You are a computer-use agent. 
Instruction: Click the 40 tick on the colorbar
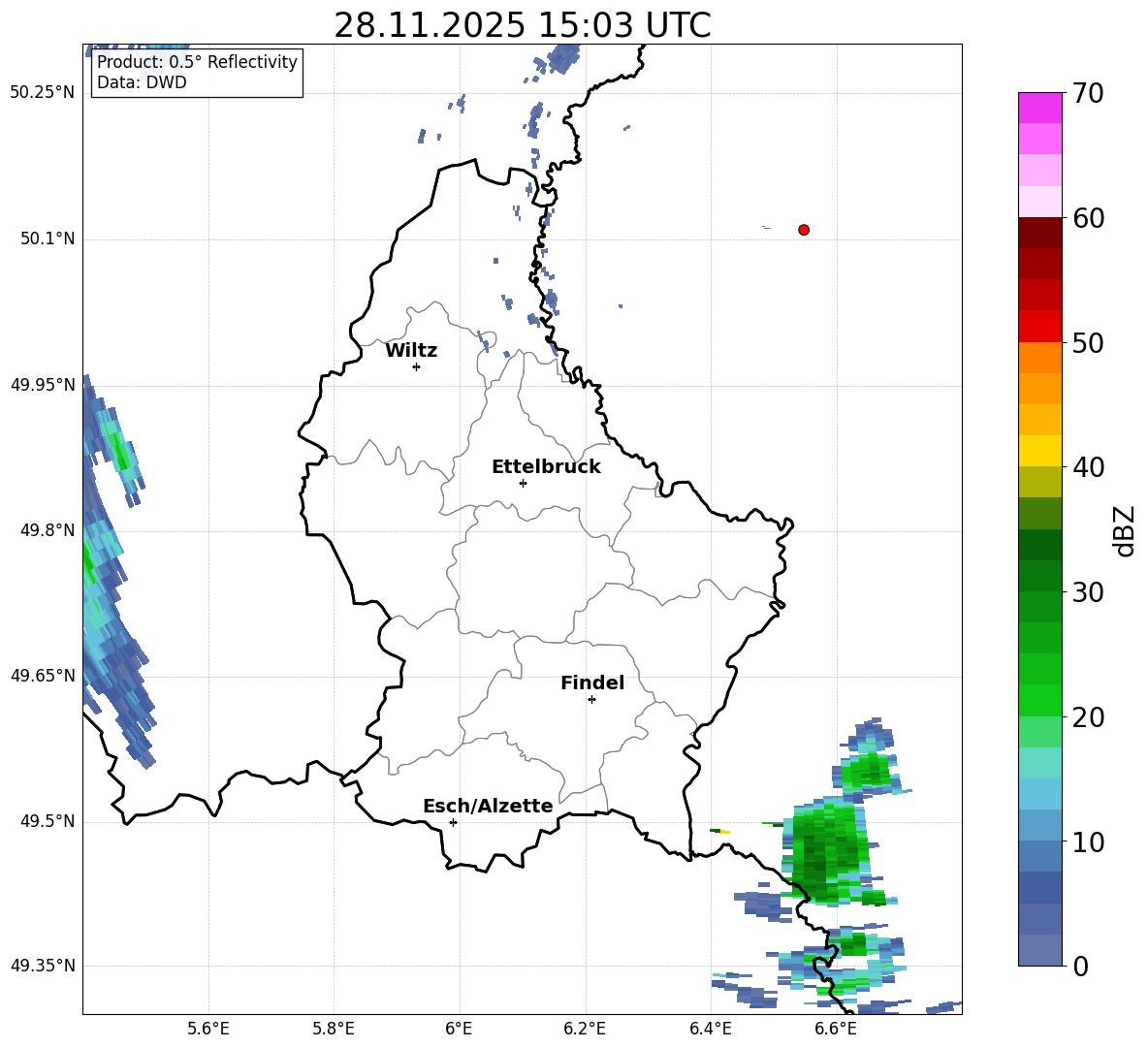1088,467
